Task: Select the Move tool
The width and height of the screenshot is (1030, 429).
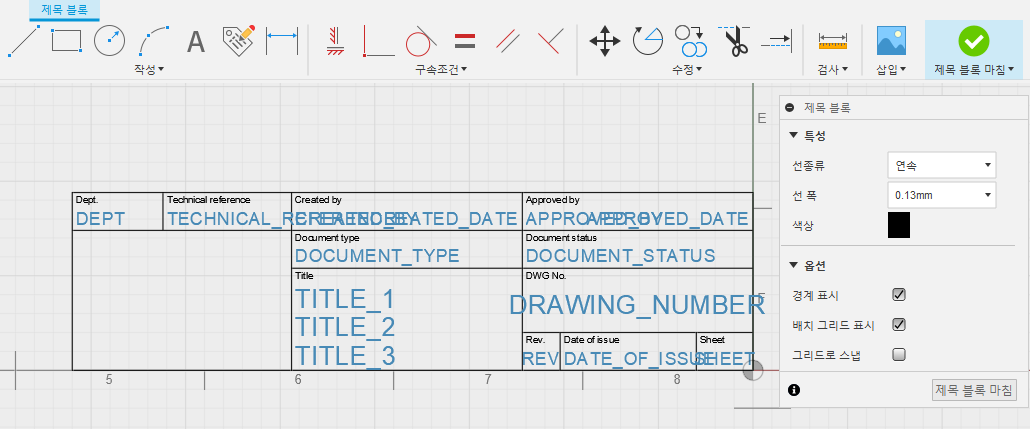Action: [x=605, y=41]
